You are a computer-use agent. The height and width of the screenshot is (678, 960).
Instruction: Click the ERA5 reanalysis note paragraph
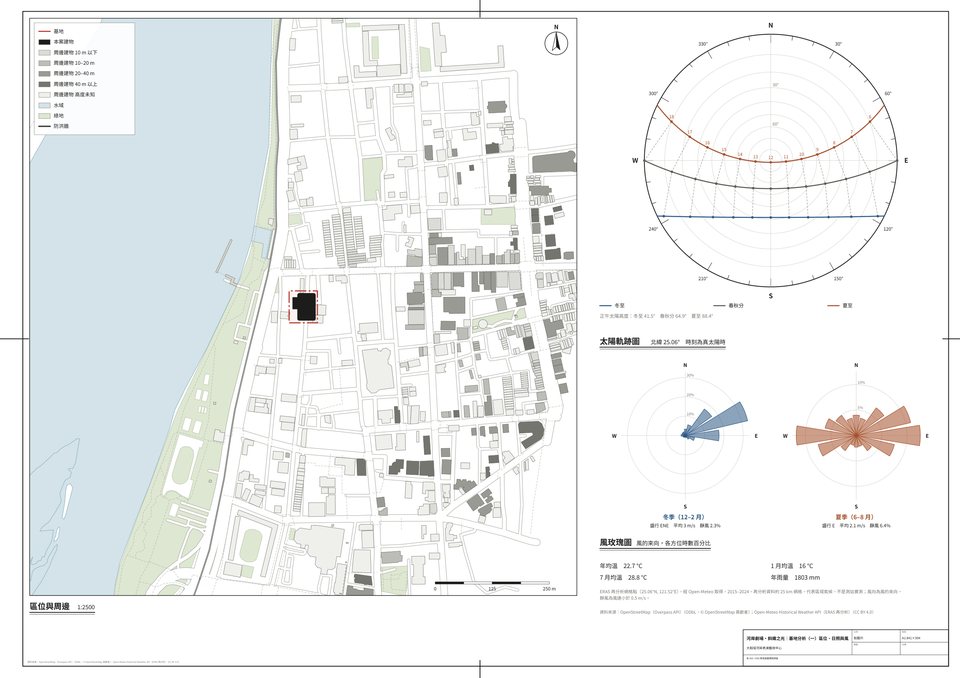point(752,595)
